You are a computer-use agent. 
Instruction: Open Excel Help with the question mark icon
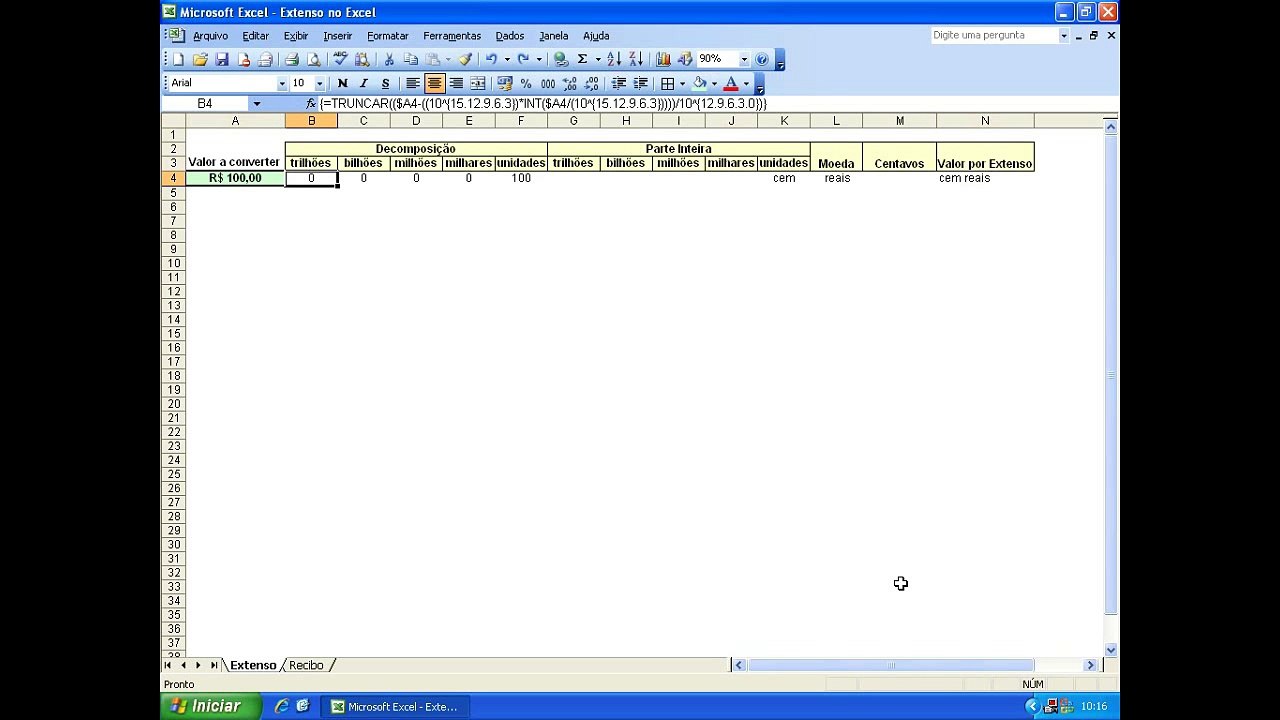click(761, 59)
